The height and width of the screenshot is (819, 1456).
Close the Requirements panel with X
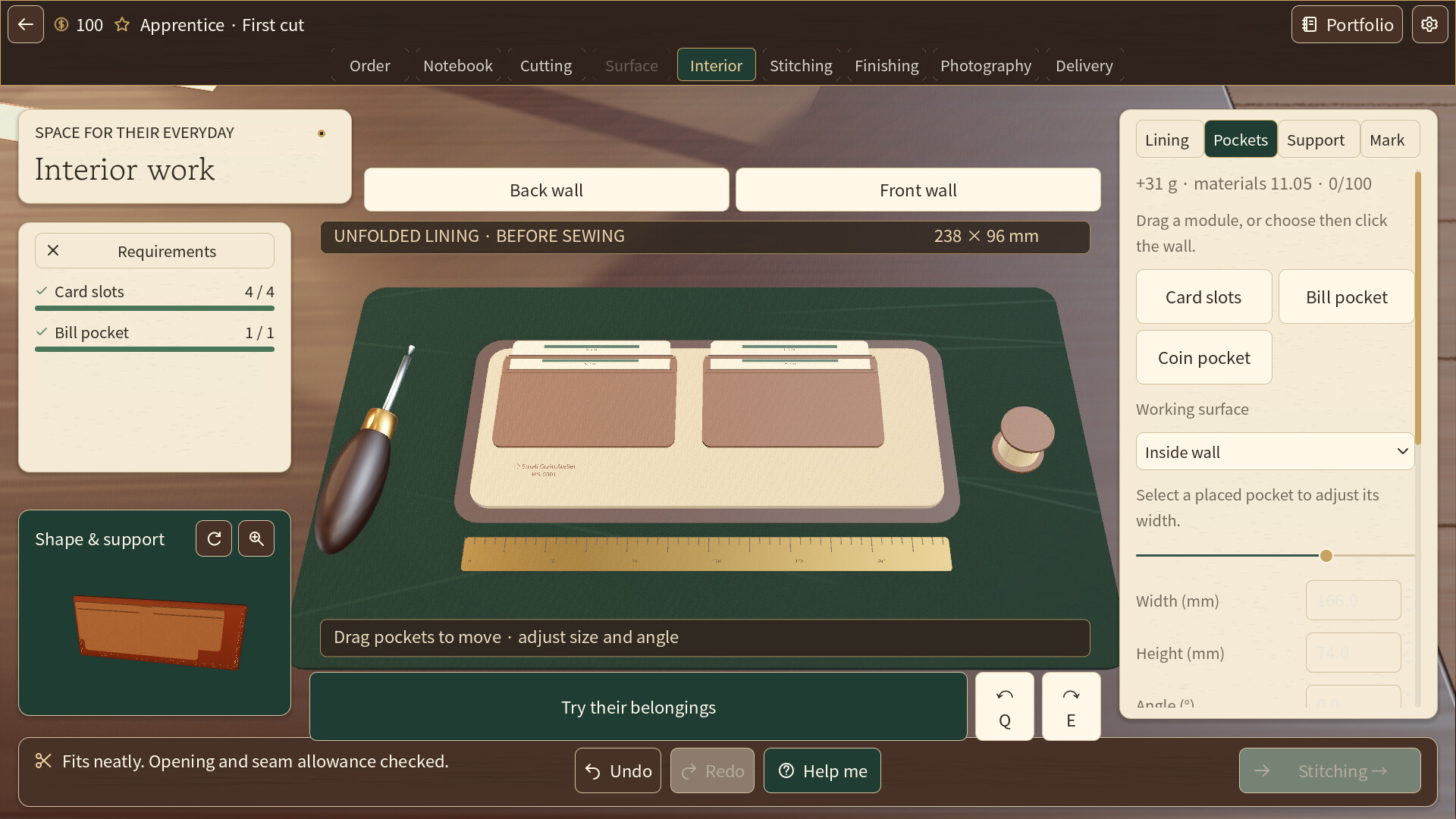tap(53, 250)
